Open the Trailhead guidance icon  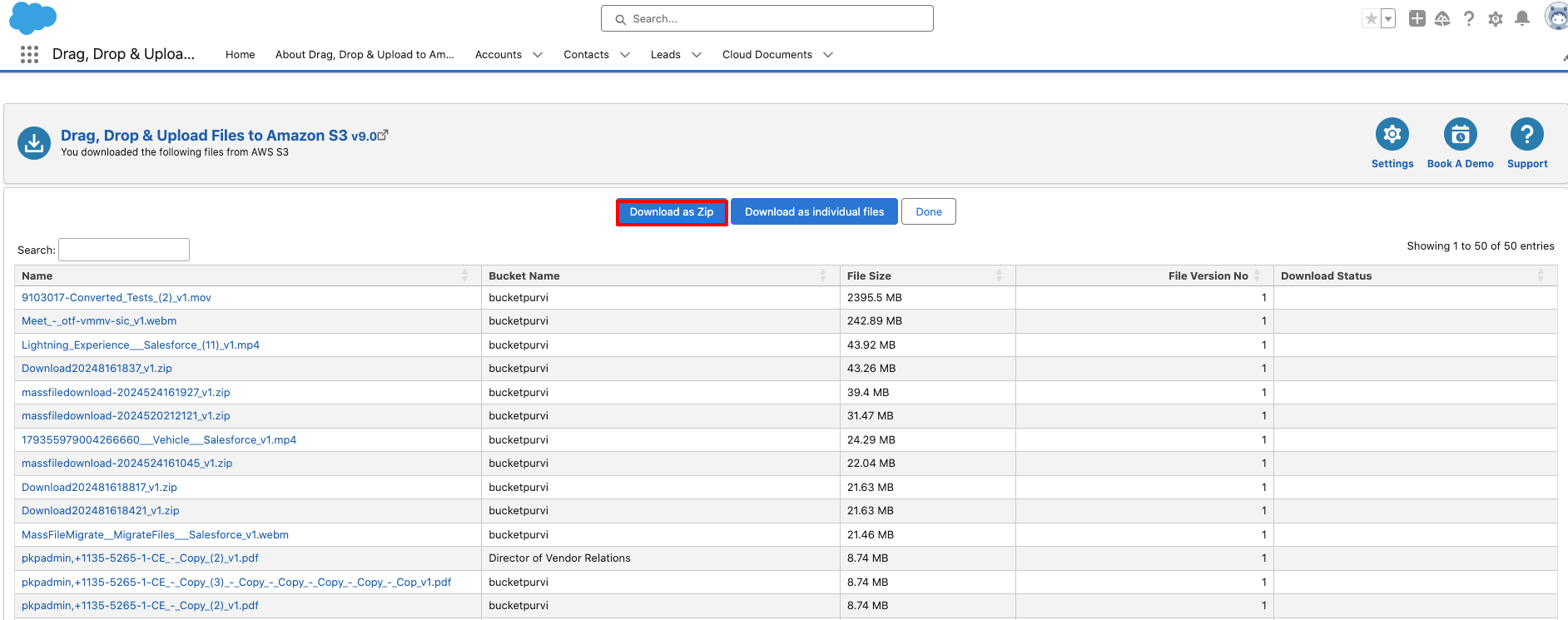click(1443, 18)
